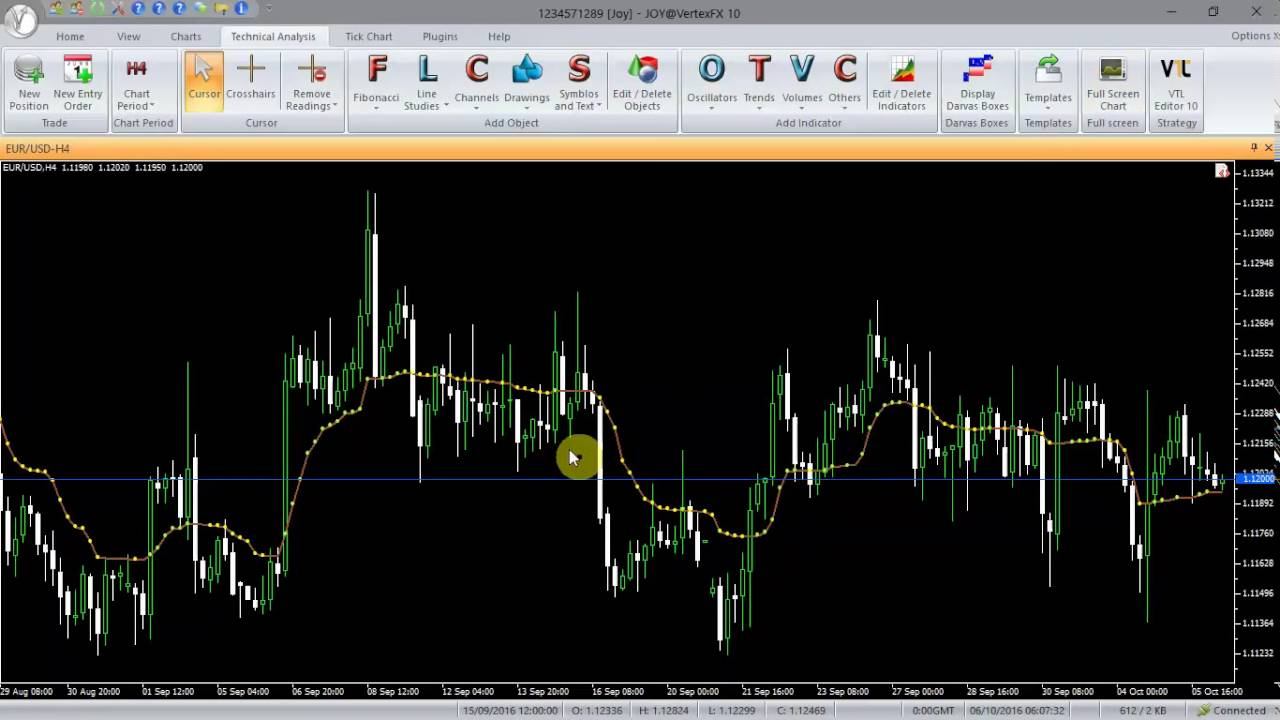The height and width of the screenshot is (720, 1280).
Task: Open Edit / Delete Objects
Action: pos(642,83)
